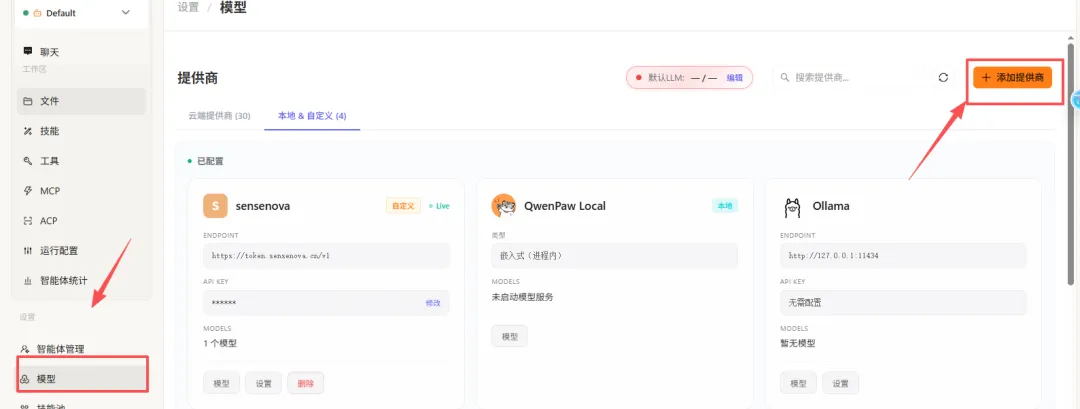Click the 运行配置 sliders icon
The image size is (1080, 409).
(28, 251)
